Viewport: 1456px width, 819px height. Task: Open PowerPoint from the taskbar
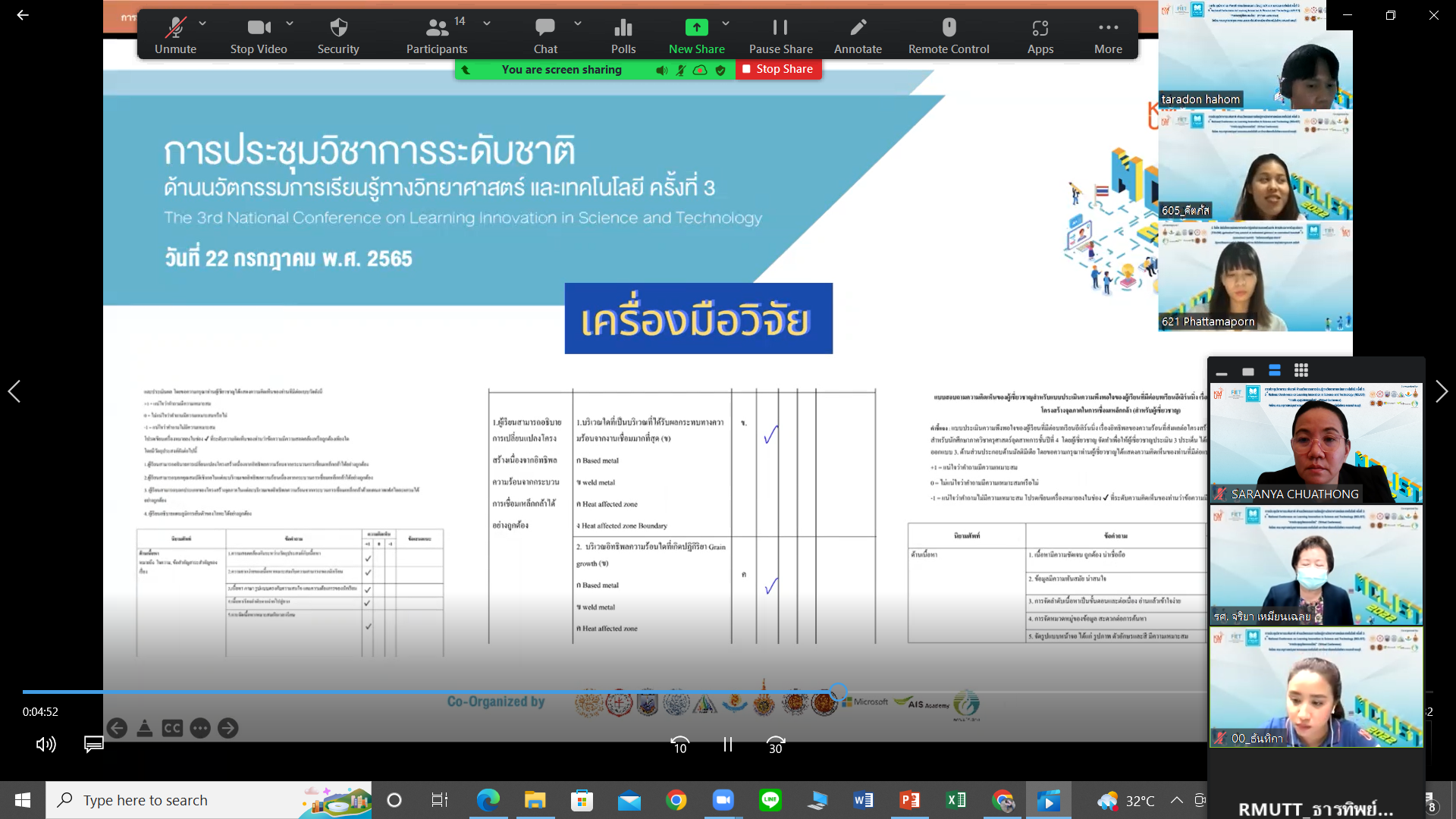click(x=909, y=800)
